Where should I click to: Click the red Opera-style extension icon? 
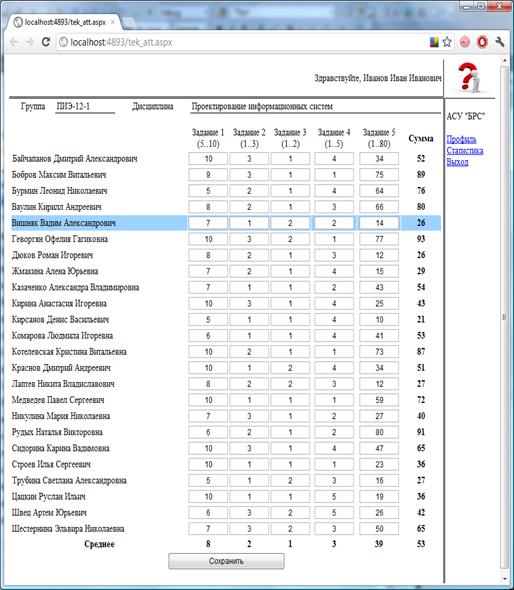tap(482, 42)
